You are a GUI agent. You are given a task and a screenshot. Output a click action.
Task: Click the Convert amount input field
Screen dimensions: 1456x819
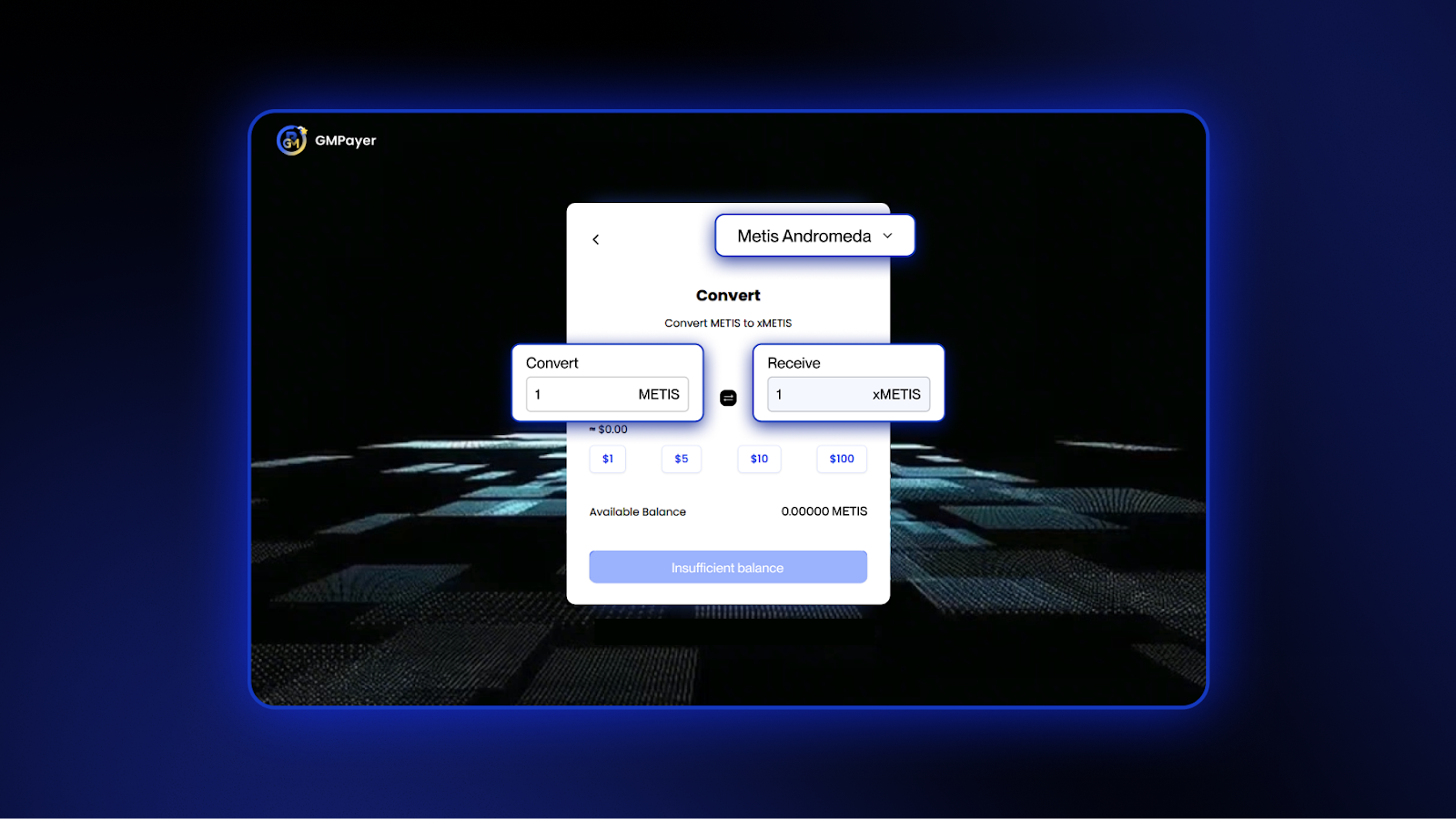[582, 394]
